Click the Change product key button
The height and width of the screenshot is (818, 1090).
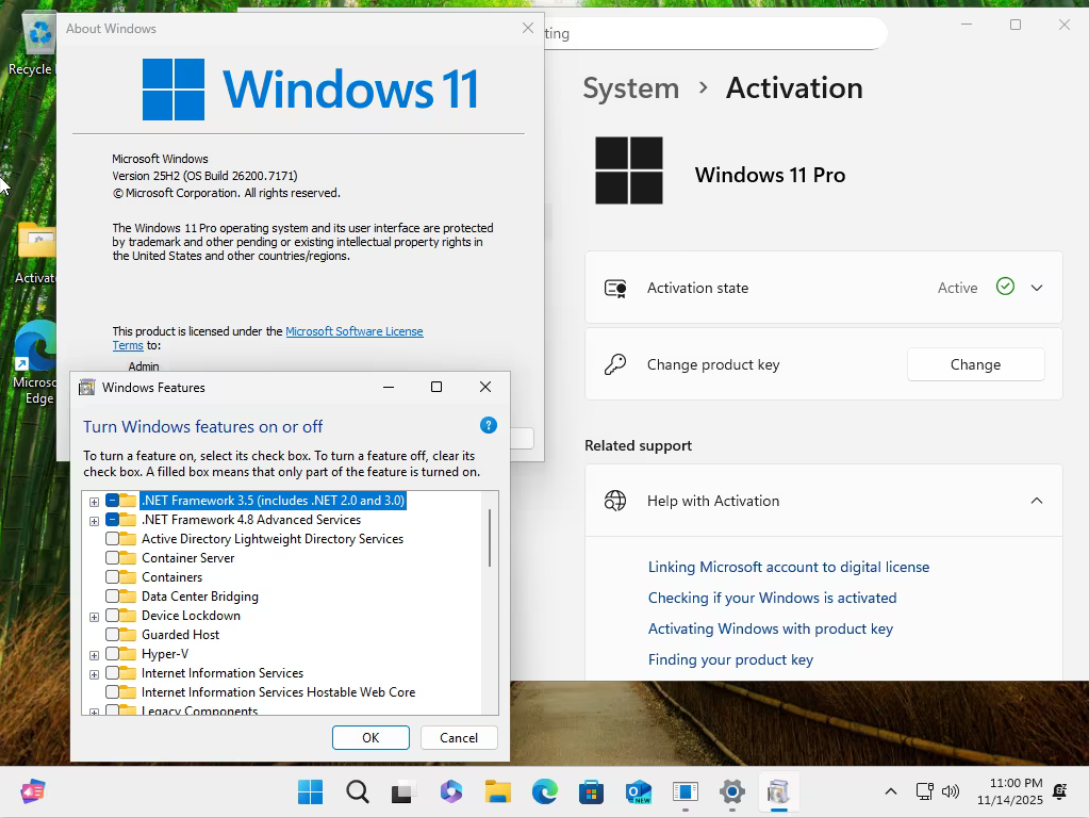[975, 365]
